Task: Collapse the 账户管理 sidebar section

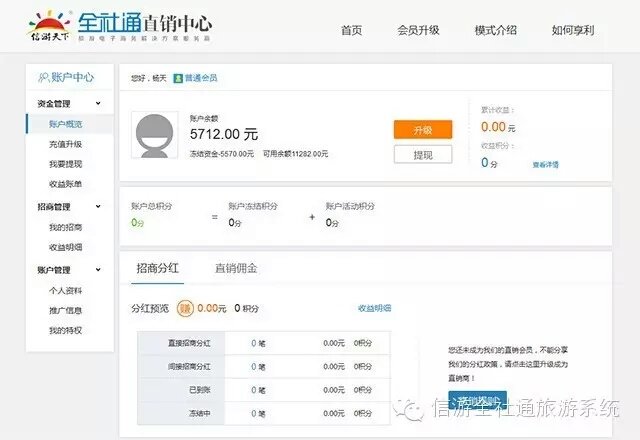Action: pos(98,269)
